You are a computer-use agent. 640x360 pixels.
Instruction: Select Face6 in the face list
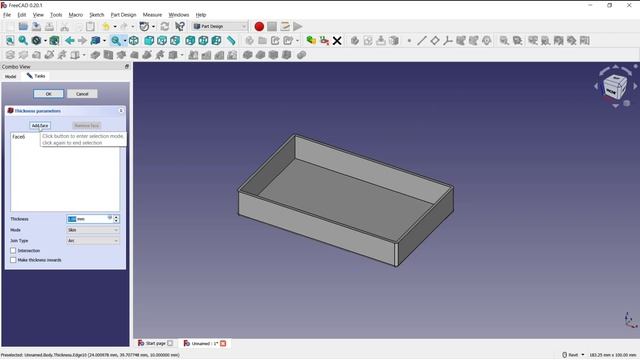coord(19,137)
